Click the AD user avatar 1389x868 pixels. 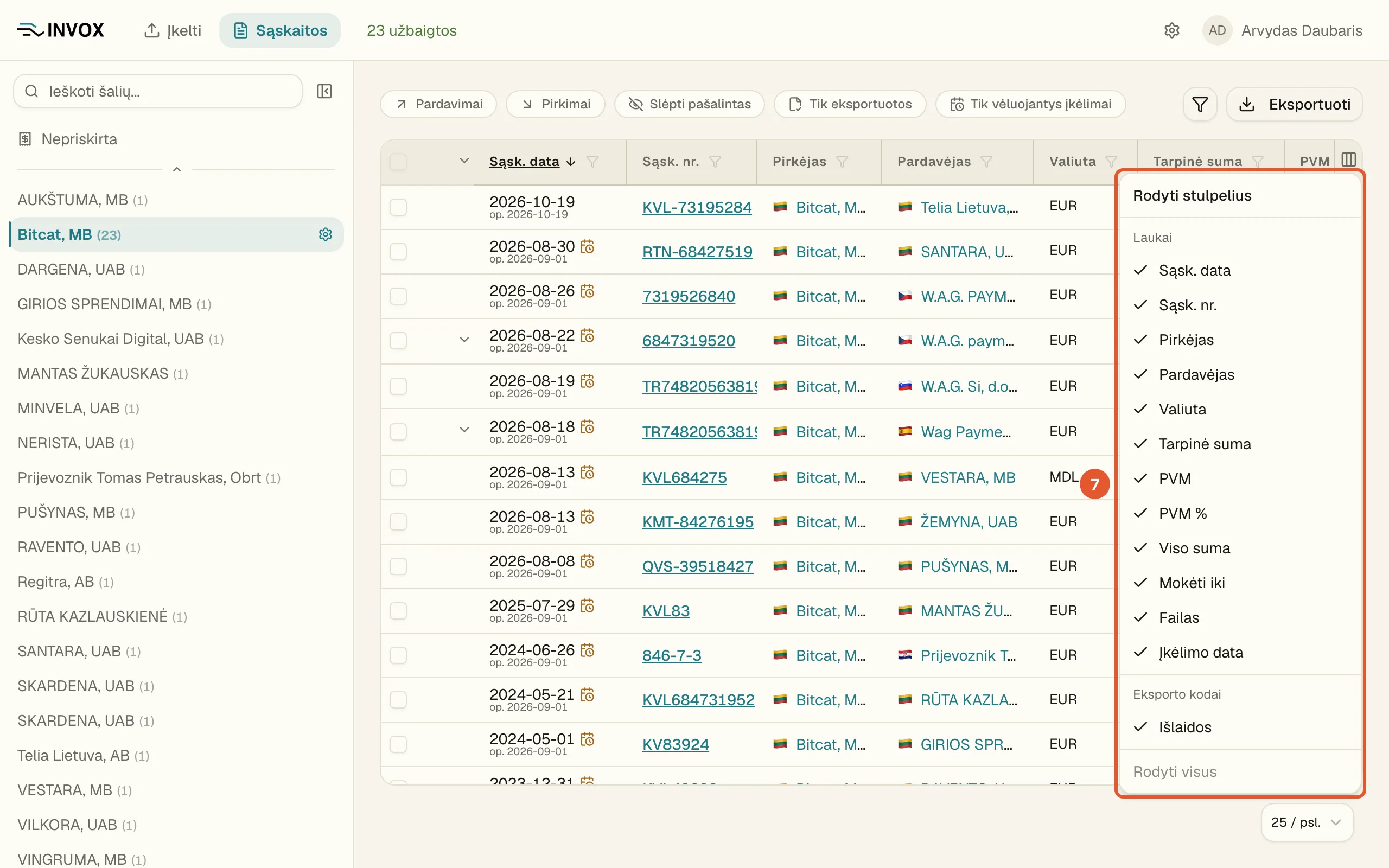(1217, 30)
